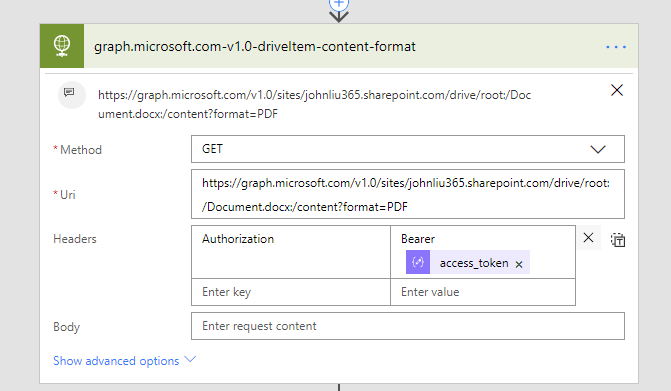The width and height of the screenshot is (671, 391).
Task: Click the access_token expression icon
Action: pos(418,262)
